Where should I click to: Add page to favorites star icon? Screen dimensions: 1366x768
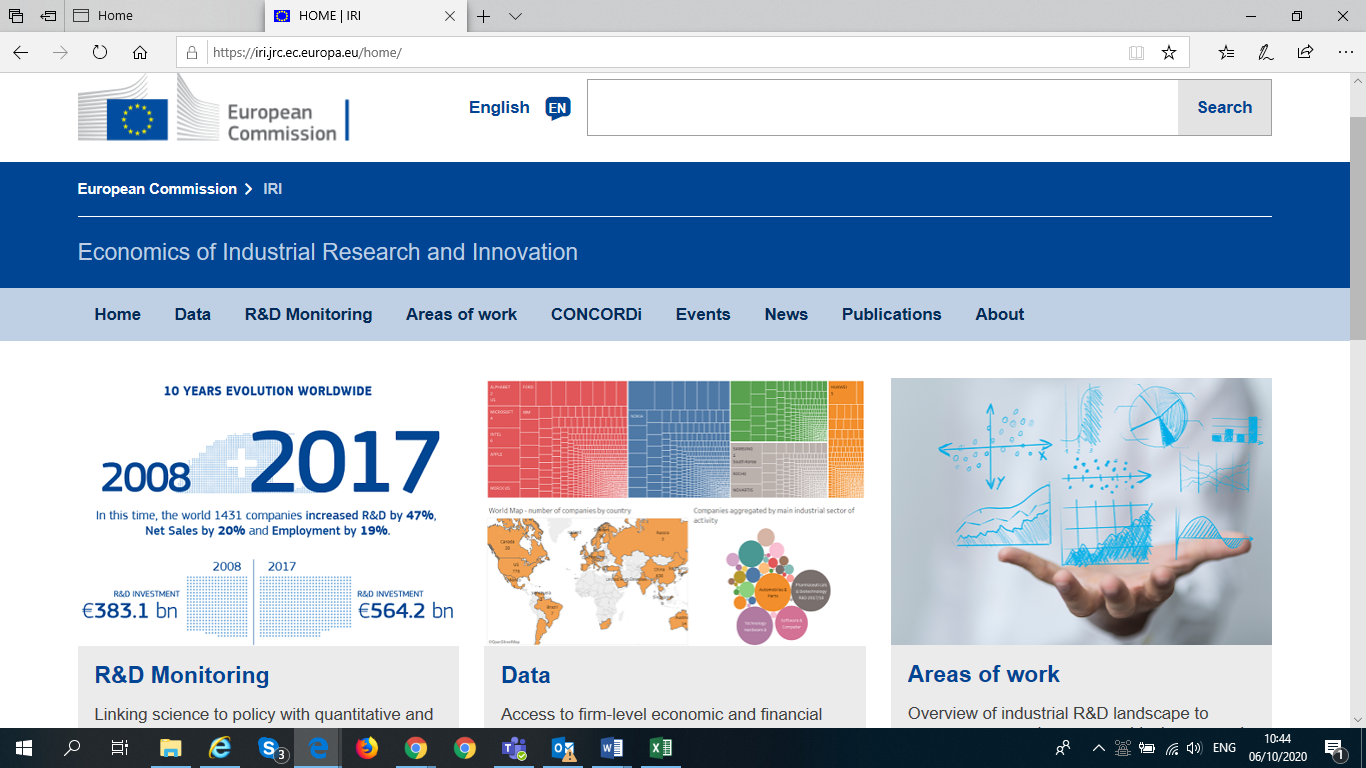coord(1168,52)
